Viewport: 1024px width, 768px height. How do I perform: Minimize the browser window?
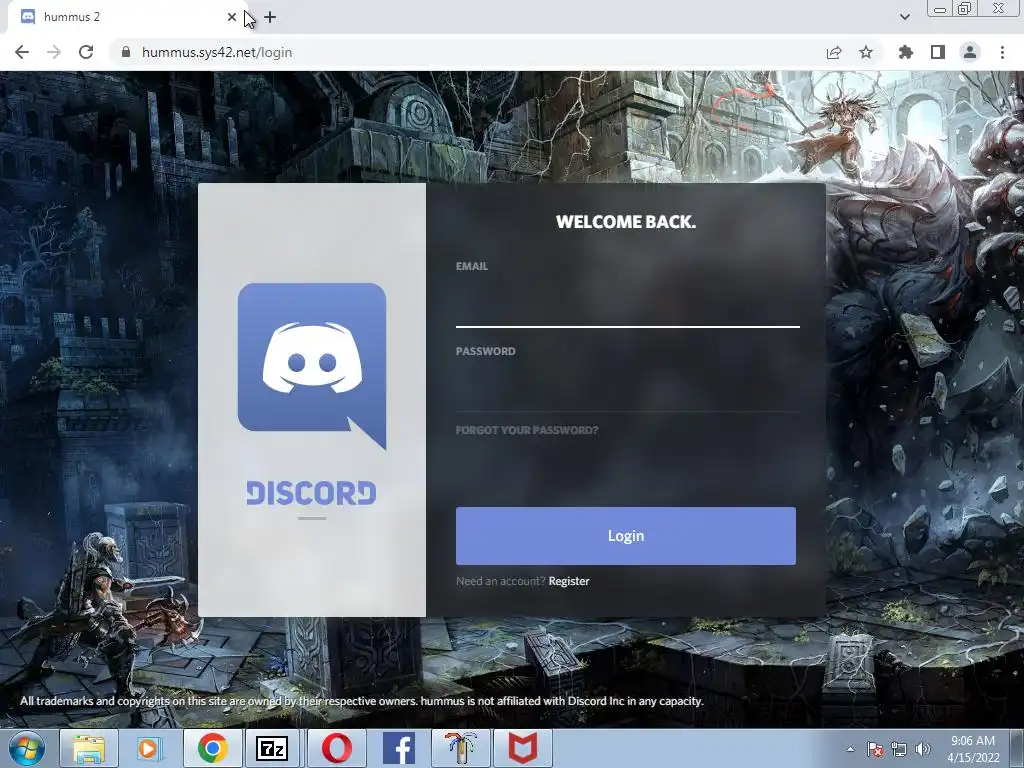pos(940,9)
